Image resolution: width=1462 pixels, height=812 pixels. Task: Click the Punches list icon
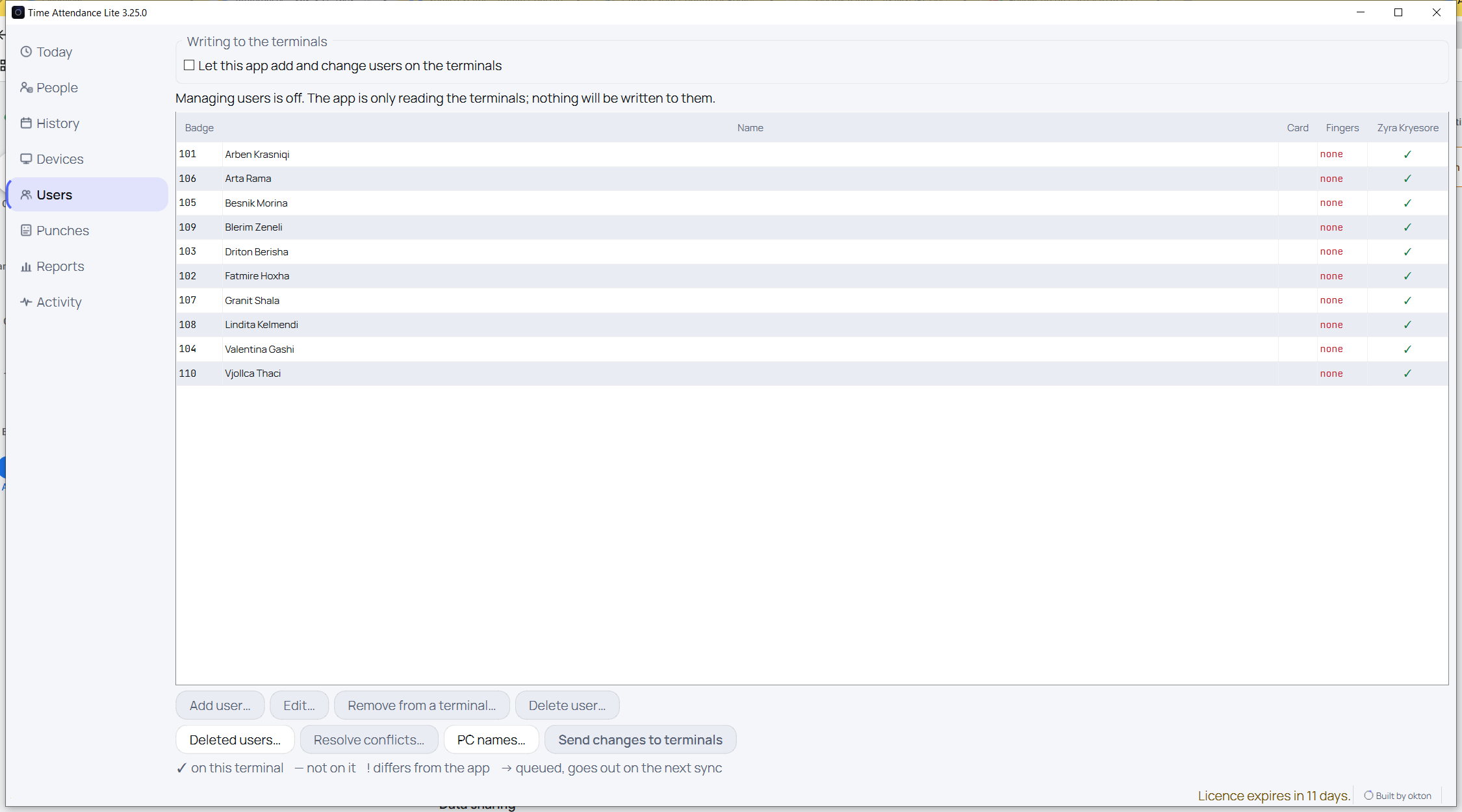[26, 230]
